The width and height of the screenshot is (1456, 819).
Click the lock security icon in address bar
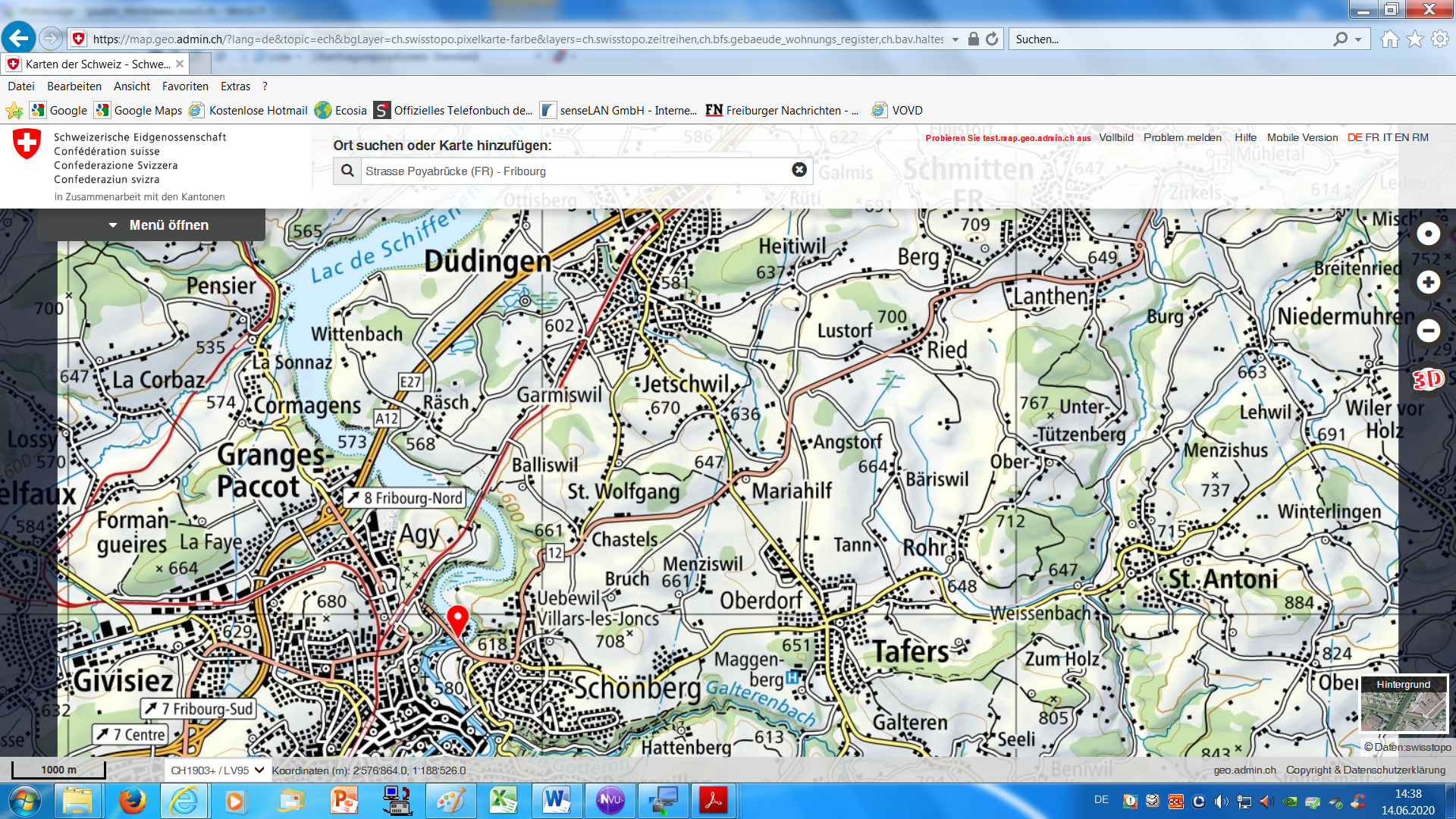974,39
